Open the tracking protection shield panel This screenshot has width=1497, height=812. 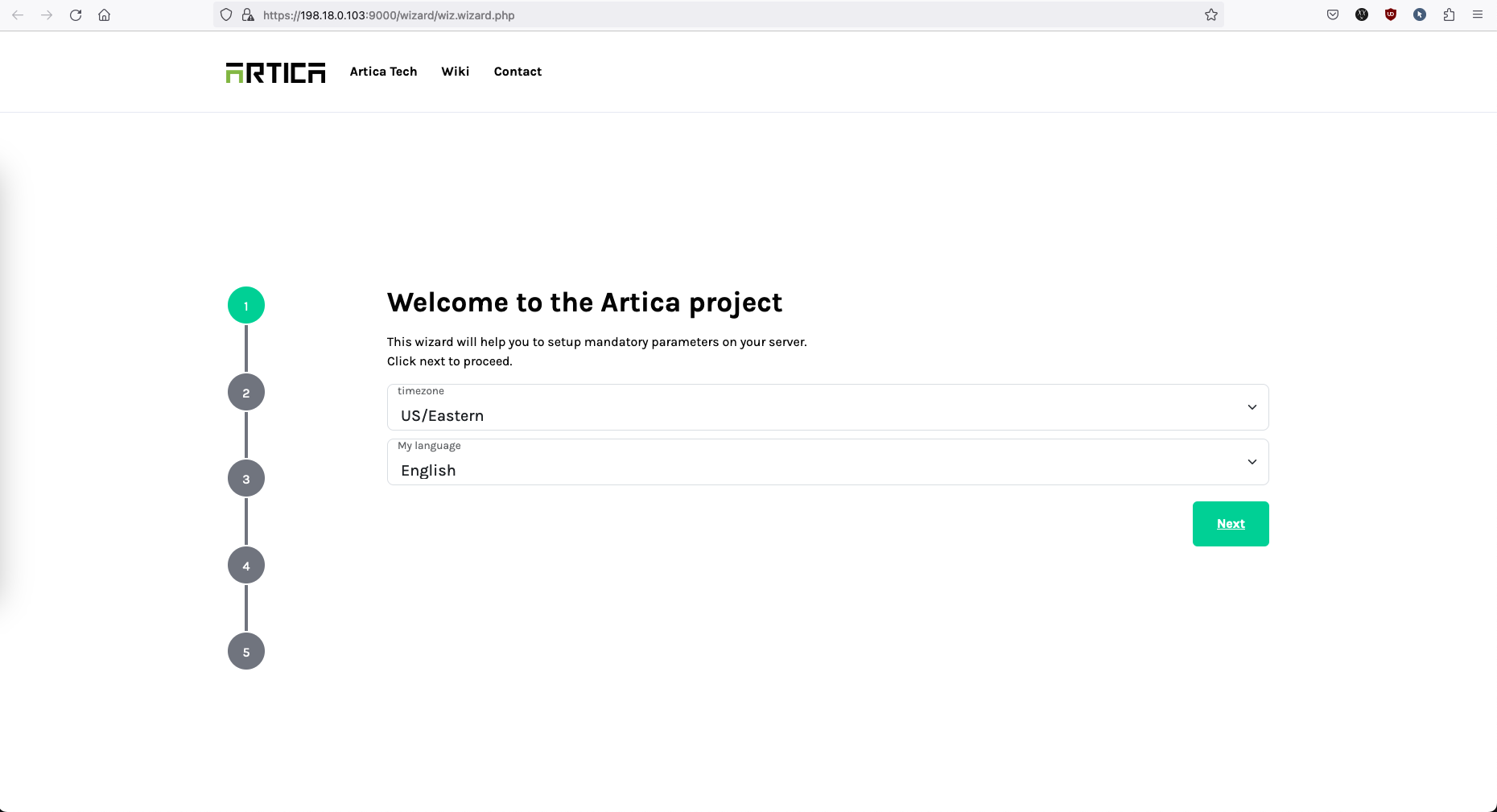226,15
